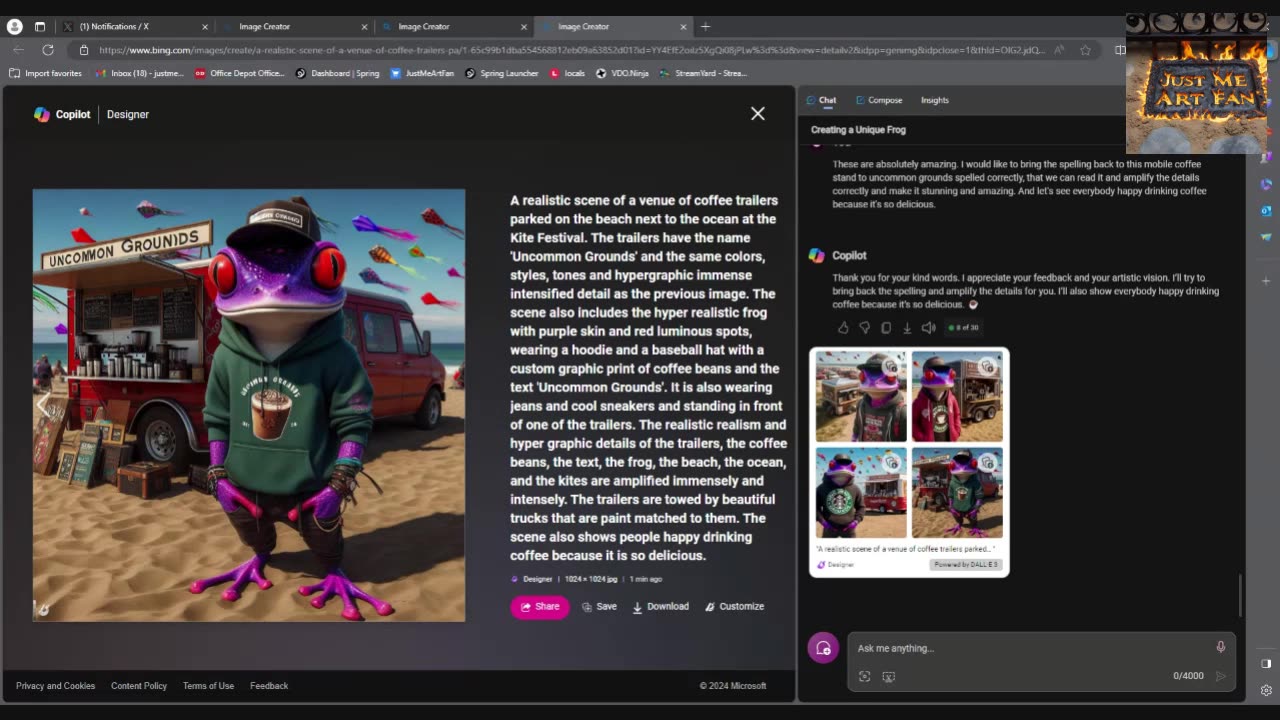Toggle the sidebar layout icon above settings
This screenshot has height=720, width=1280.
pyautogui.click(x=1266, y=663)
